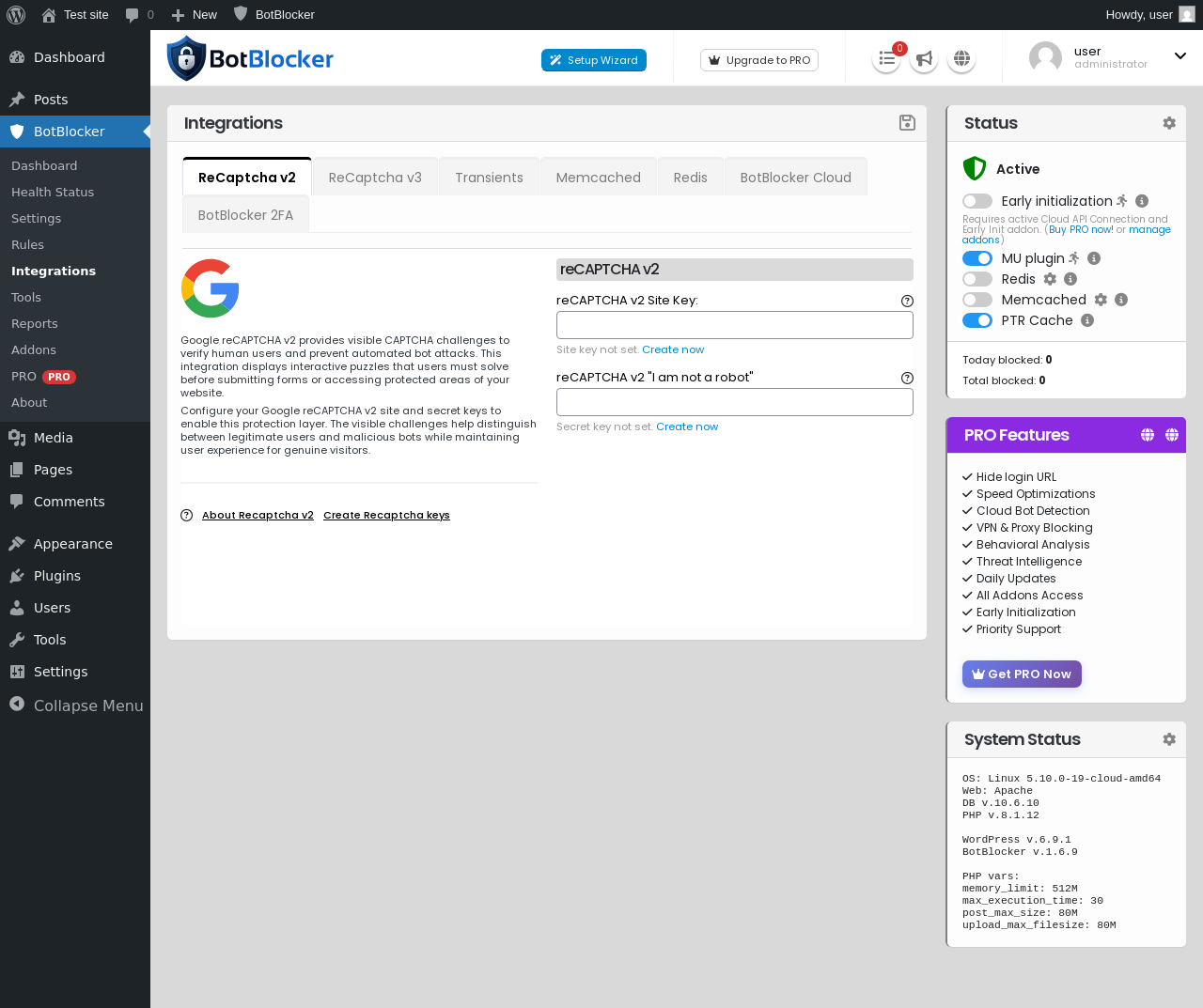Open the Memcached tab

coord(599,178)
